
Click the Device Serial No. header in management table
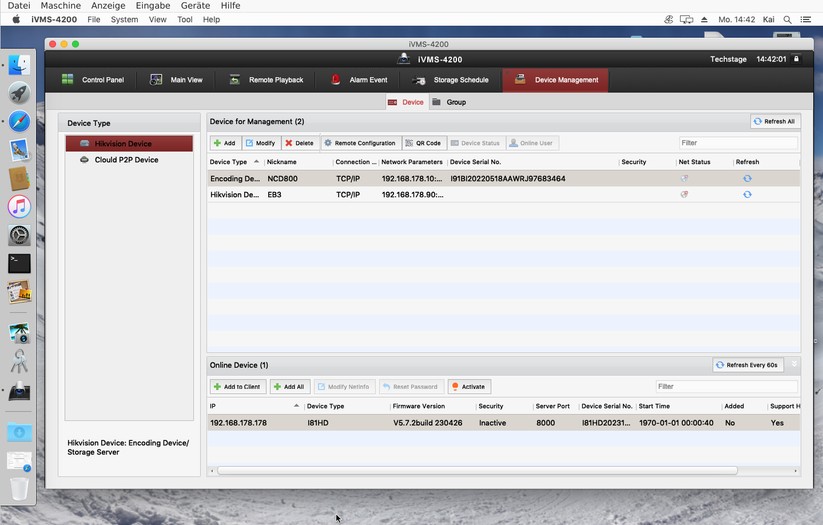(533, 162)
